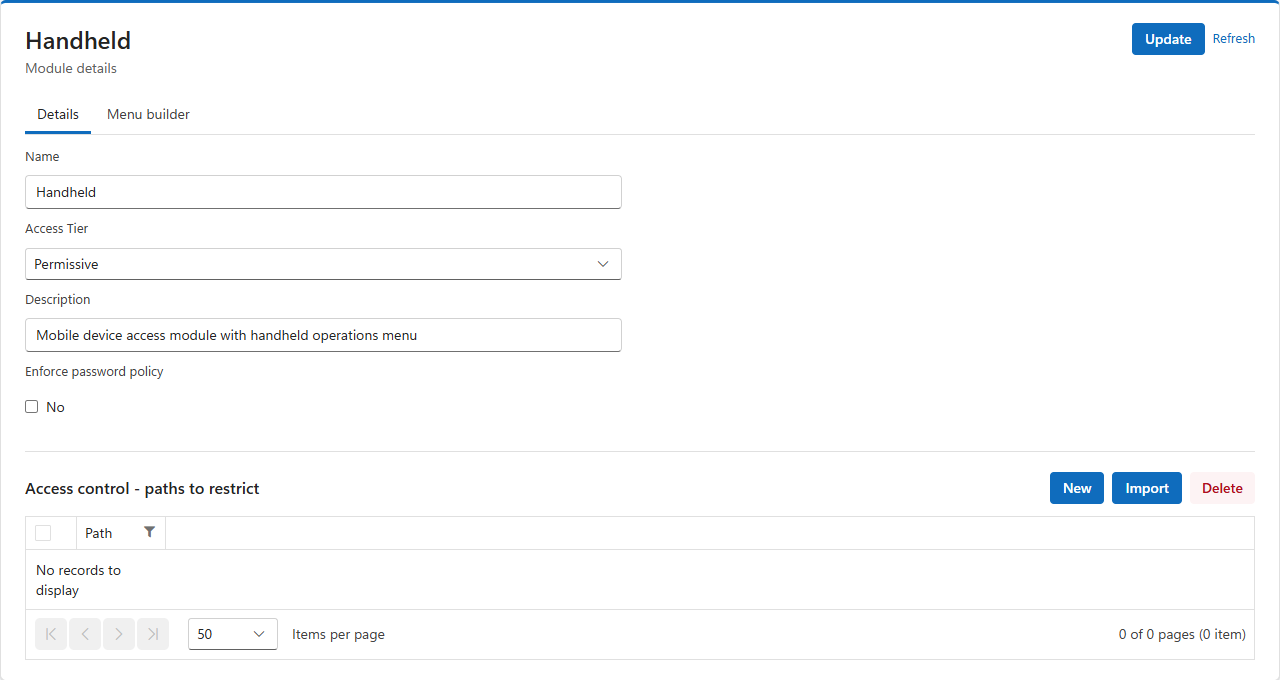The height and width of the screenshot is (680, 1280).
Task: Click the 'Items per page' label
Action: click(x=338, y=634)
